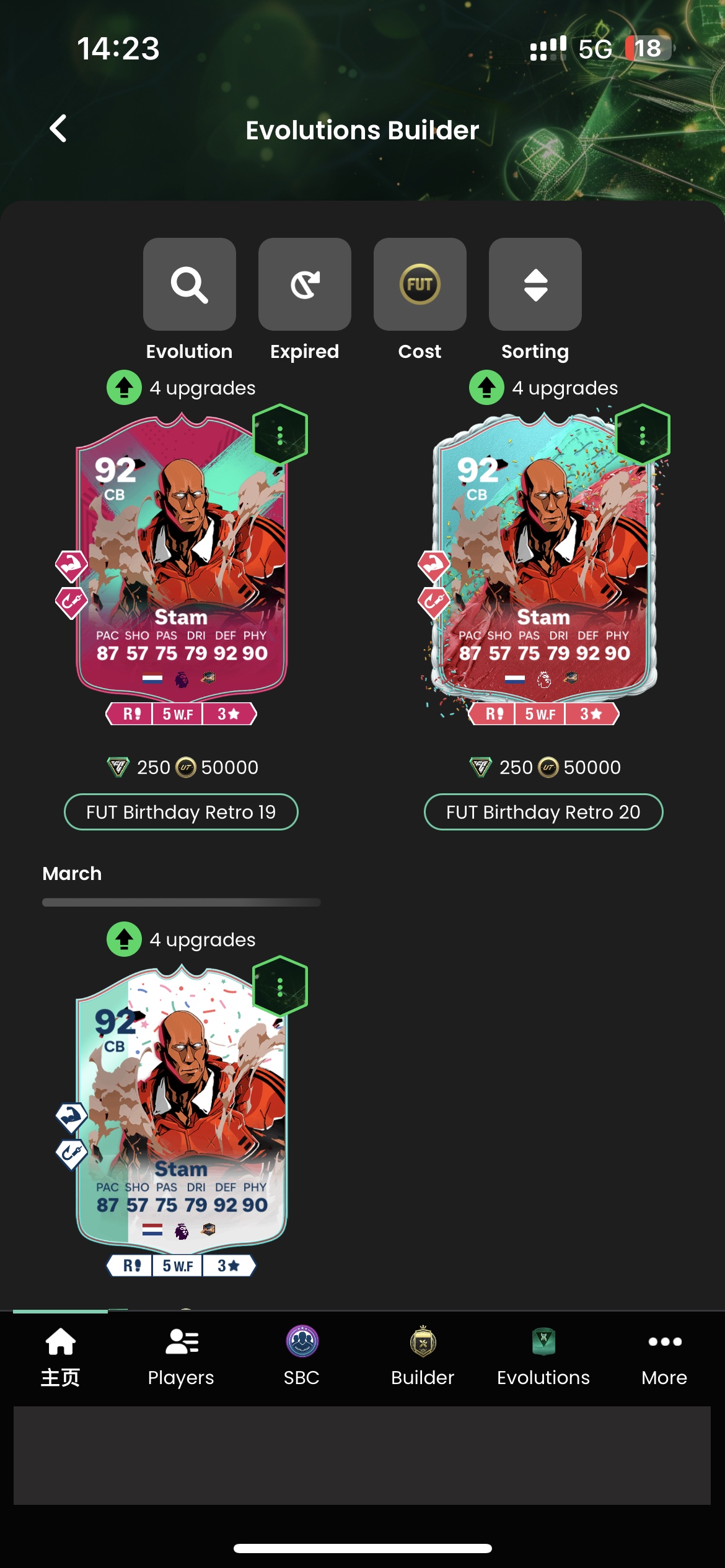Open the Expired evolutions filter
This screenshot has height=1568, width=725.
(x=304, y=284)
